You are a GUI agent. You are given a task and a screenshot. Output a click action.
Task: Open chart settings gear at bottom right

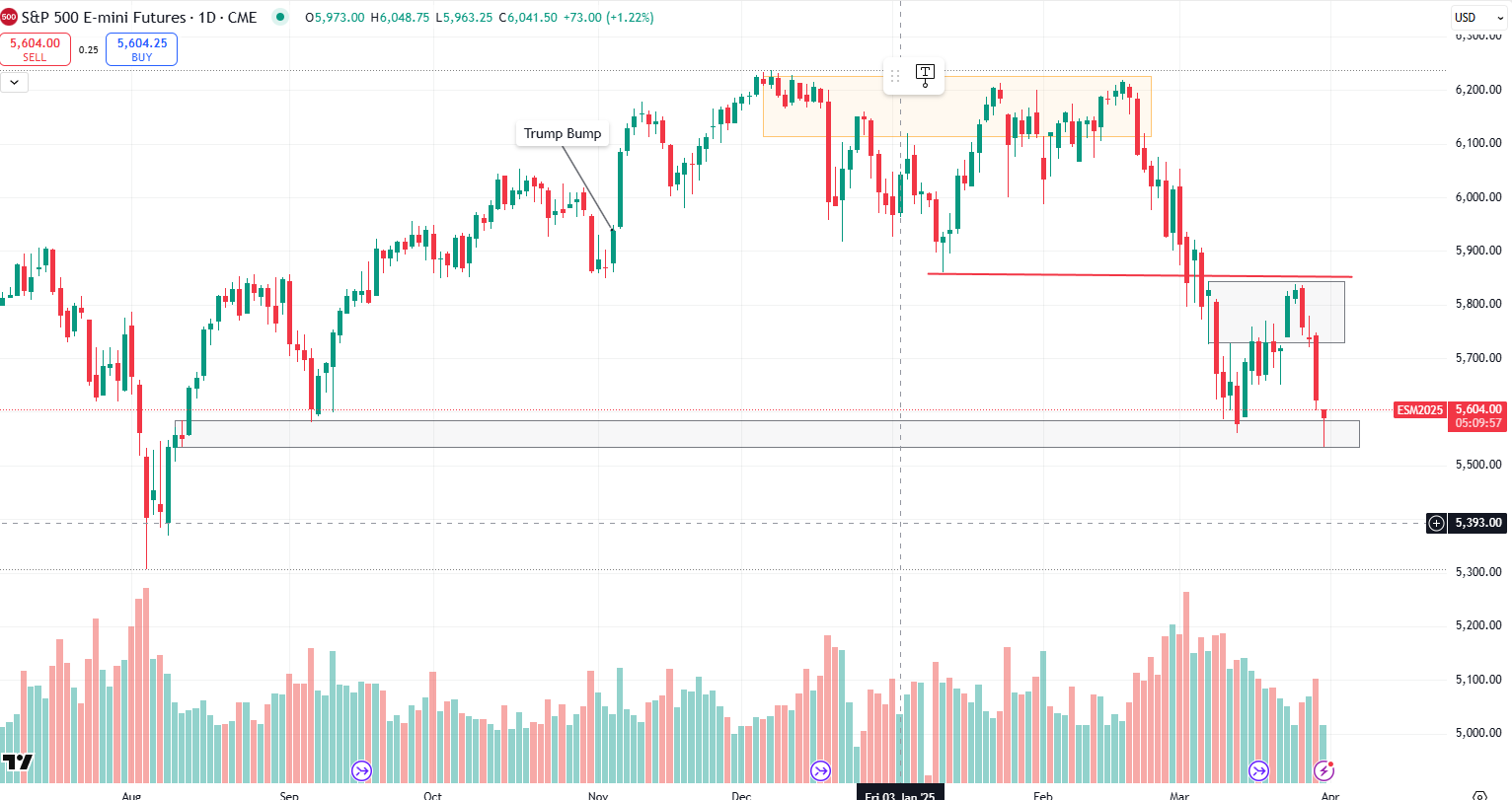(1478, 794)
